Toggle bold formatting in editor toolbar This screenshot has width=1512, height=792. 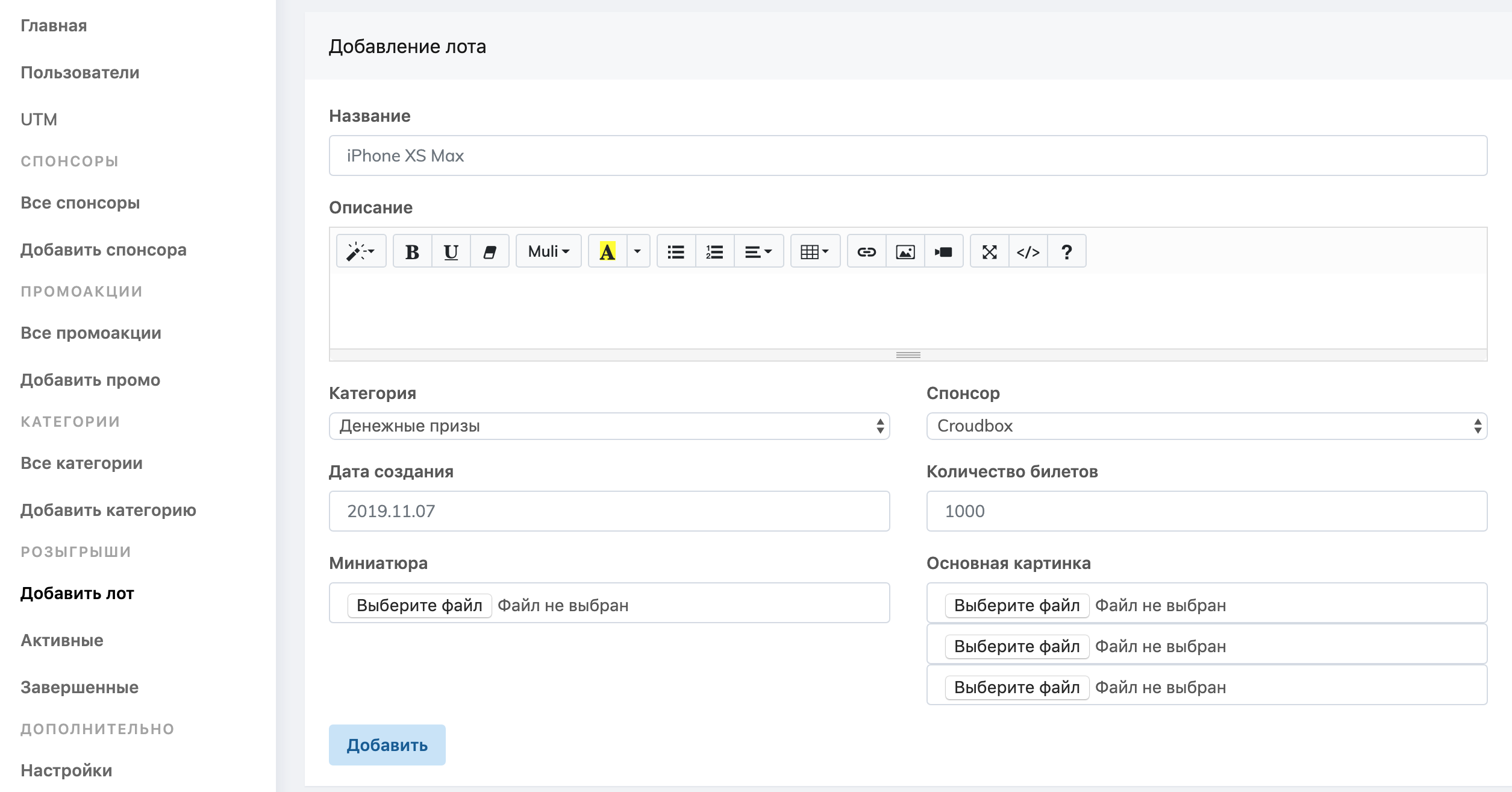(x=412, y=251)
